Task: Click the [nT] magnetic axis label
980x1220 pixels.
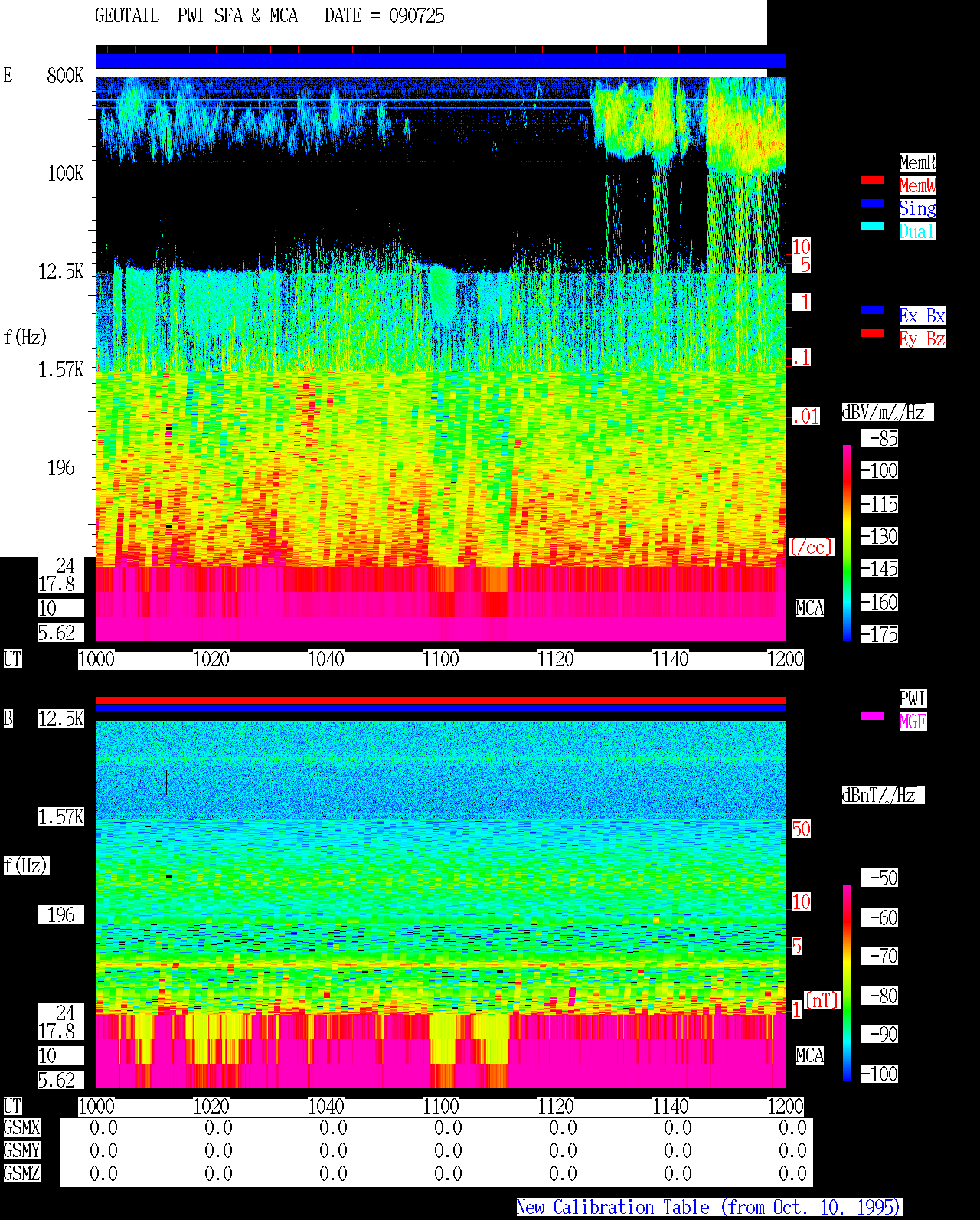Action: [x=822, y=1000]
